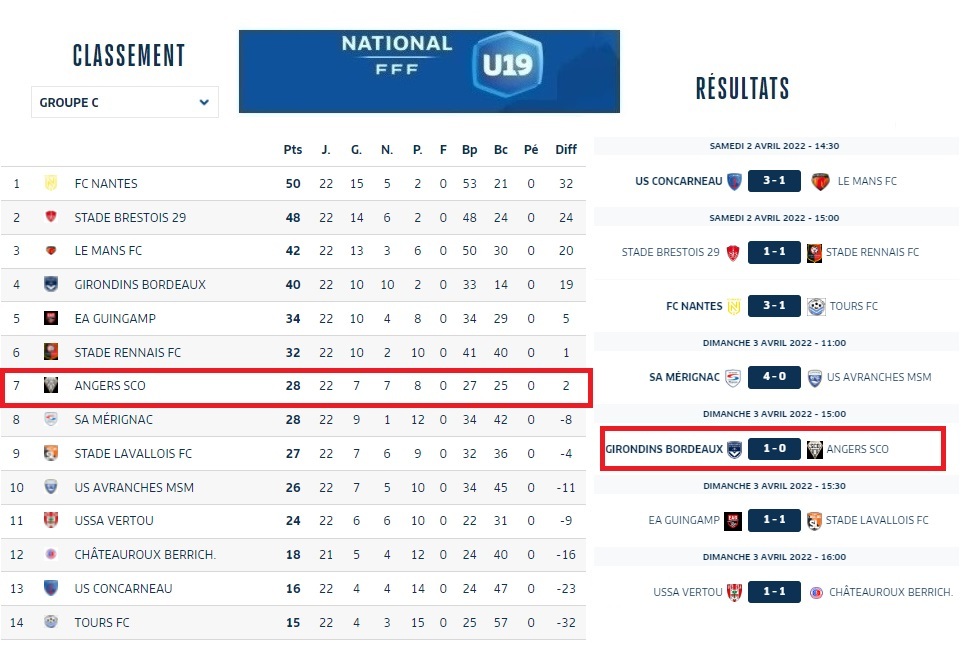Click the Angers SCO logo in standings
Viewport: 970px width, 646px height.
pyautogui.click(x=50, y=385)
